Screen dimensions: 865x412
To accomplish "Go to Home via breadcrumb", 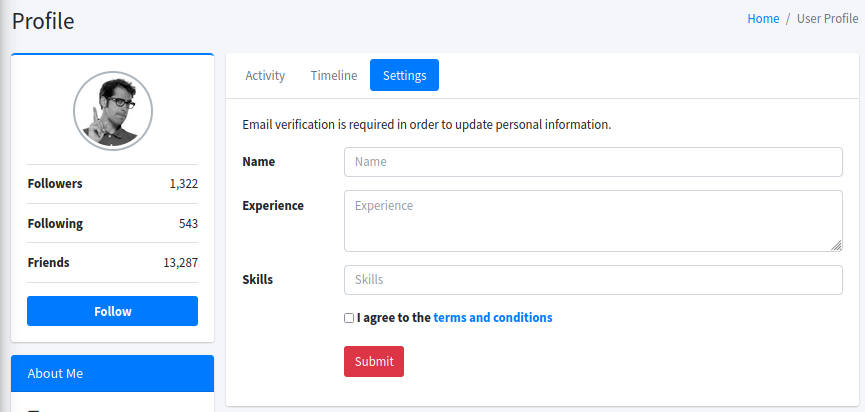I will pyautogui.click(x=763, y=19).
